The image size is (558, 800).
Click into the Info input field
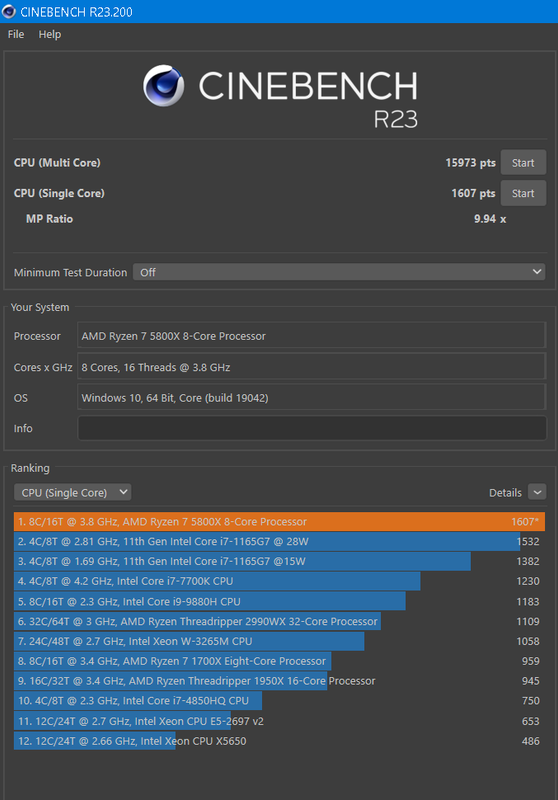point(312,428)
